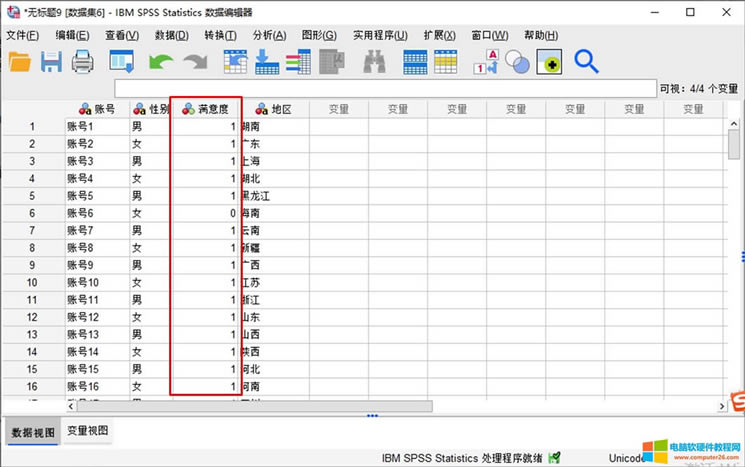Click the Undo green arrow icon
Viewport: 745px width, 467px height.
tap(160, 62)
